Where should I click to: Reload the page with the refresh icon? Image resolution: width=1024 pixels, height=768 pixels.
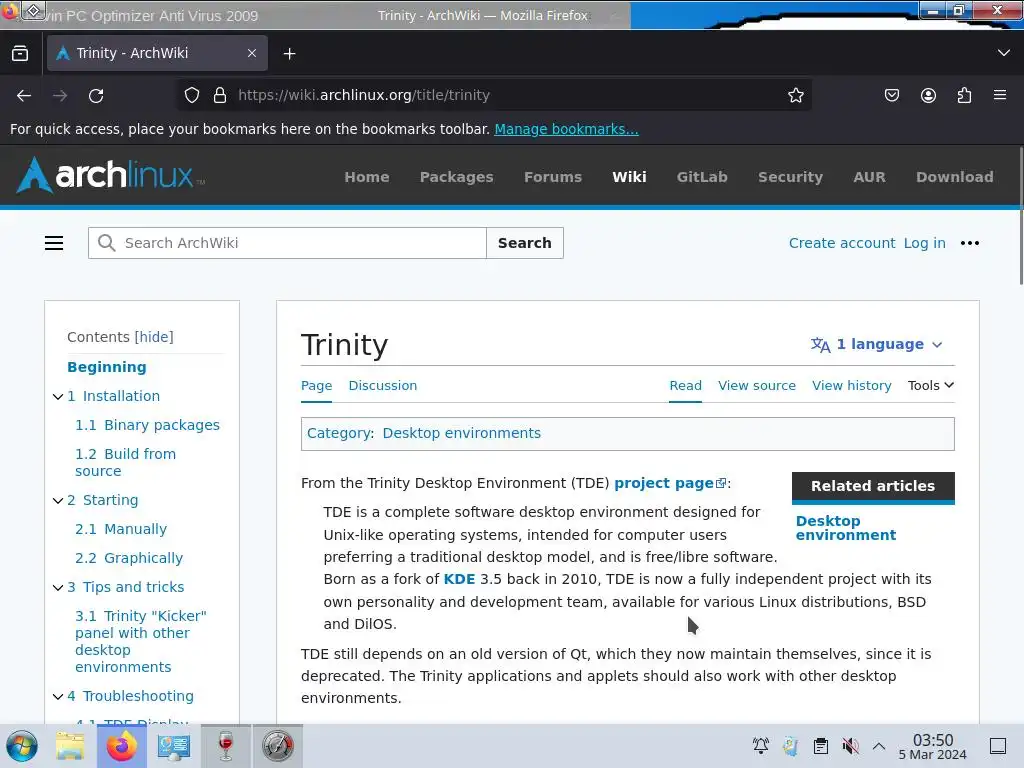[x=96, y=95]
